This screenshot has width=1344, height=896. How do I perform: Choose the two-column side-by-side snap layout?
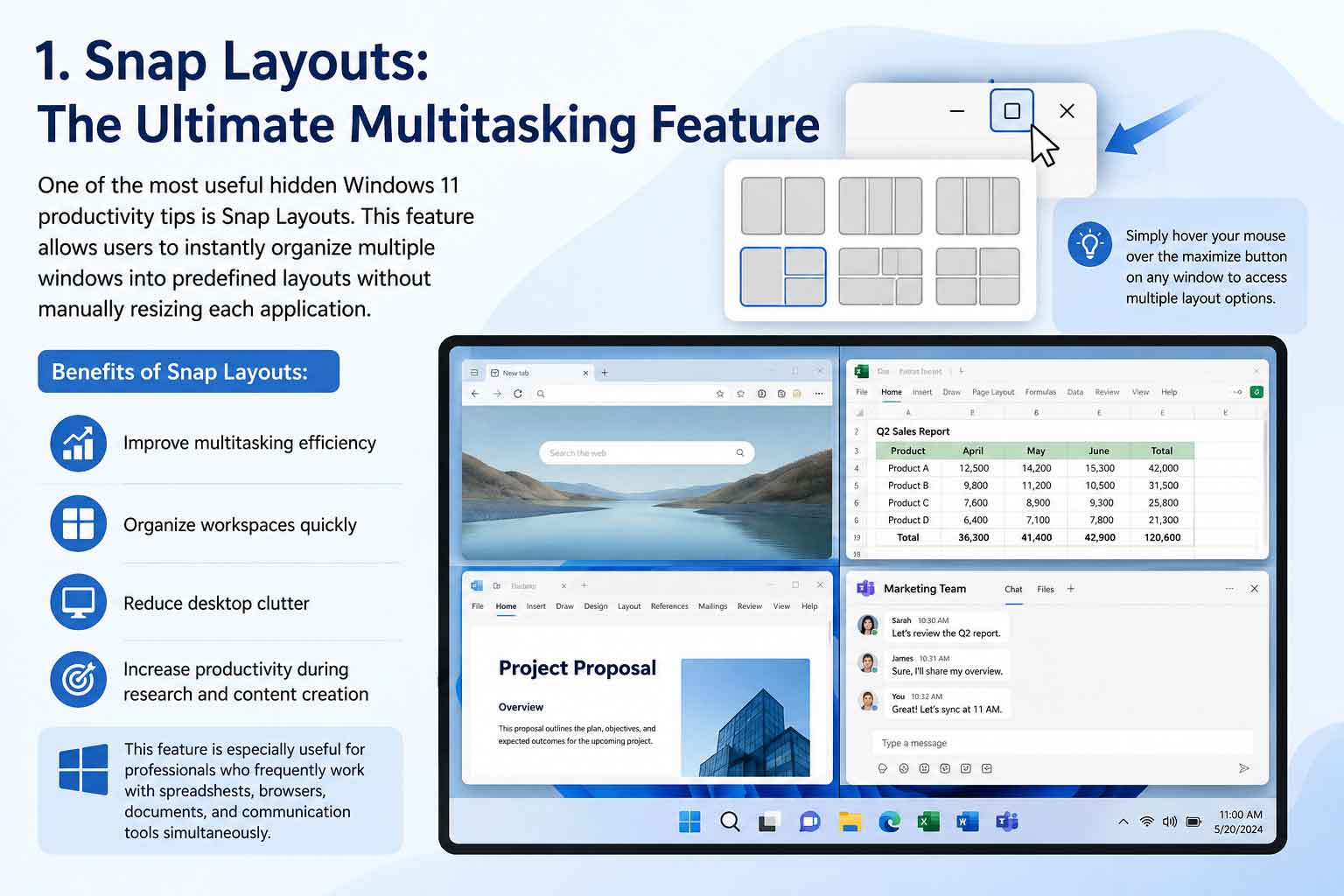tap(783, 206)
